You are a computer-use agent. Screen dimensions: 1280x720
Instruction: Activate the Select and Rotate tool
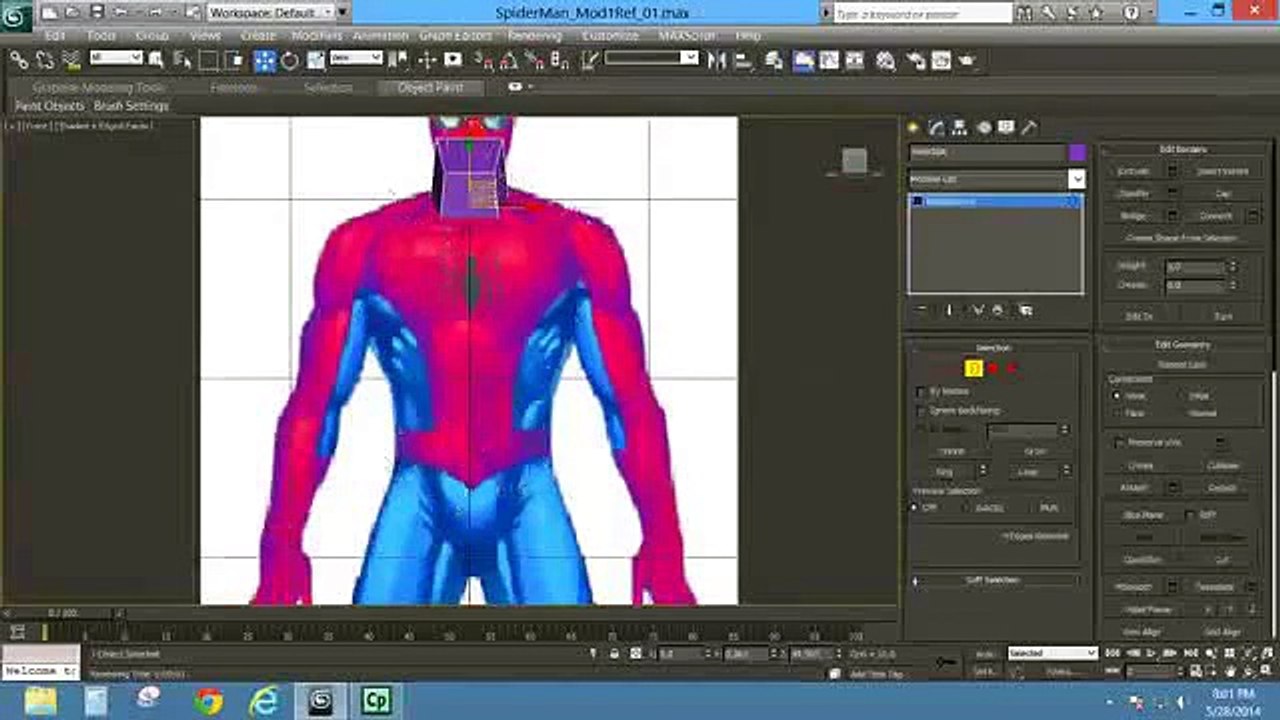pyautogui.click(x=290, y=60)
